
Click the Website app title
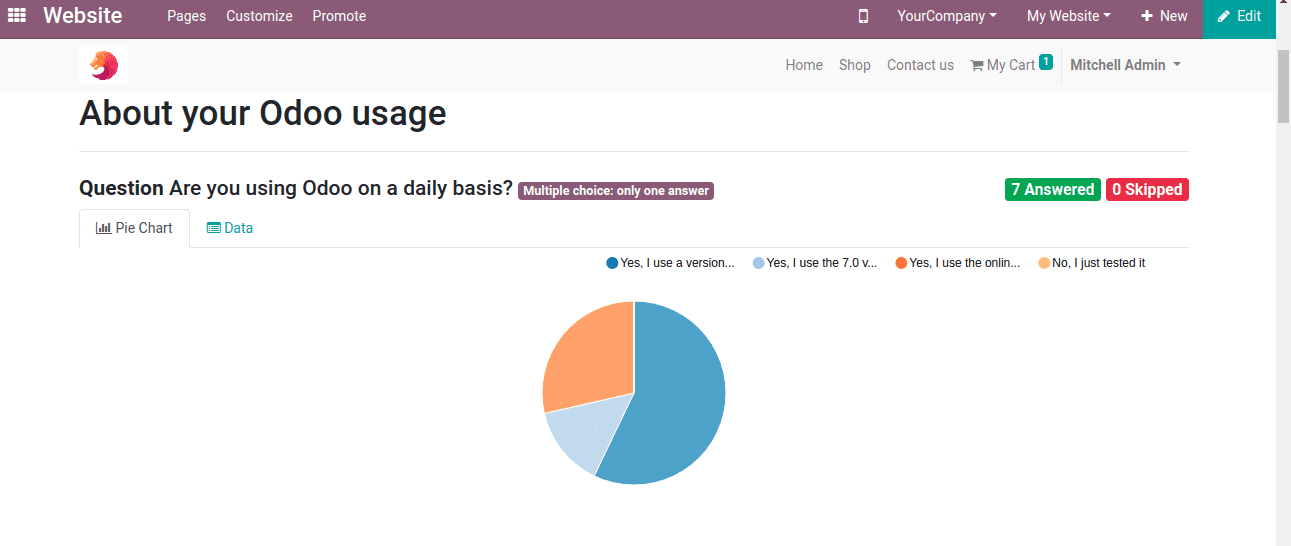[83, 16]
